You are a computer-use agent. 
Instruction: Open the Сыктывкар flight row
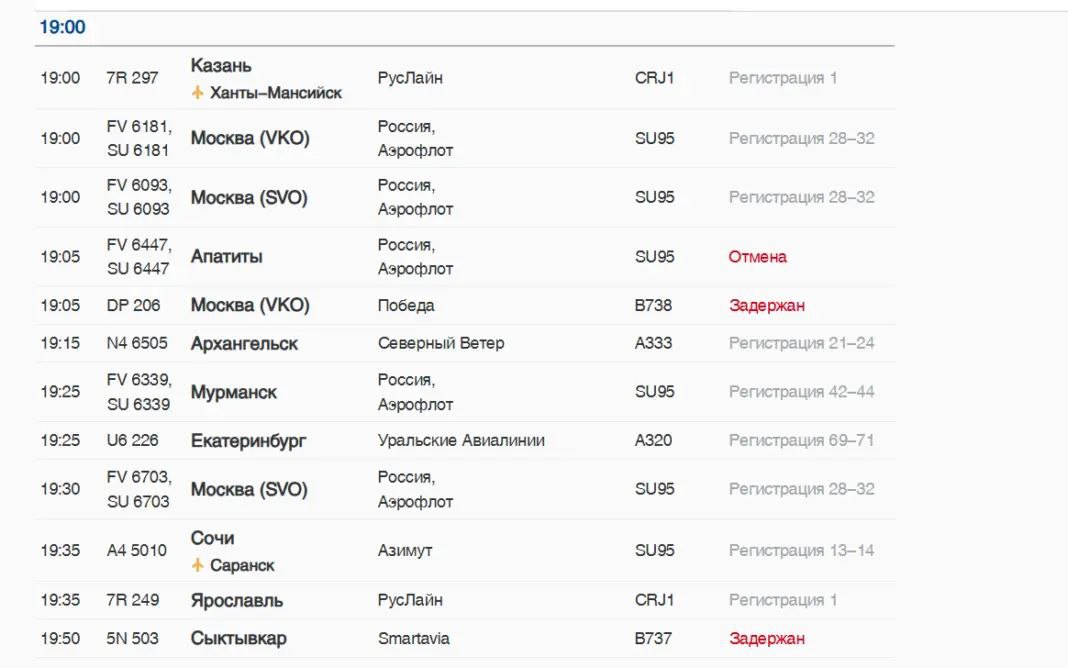[x=465, y=639]
